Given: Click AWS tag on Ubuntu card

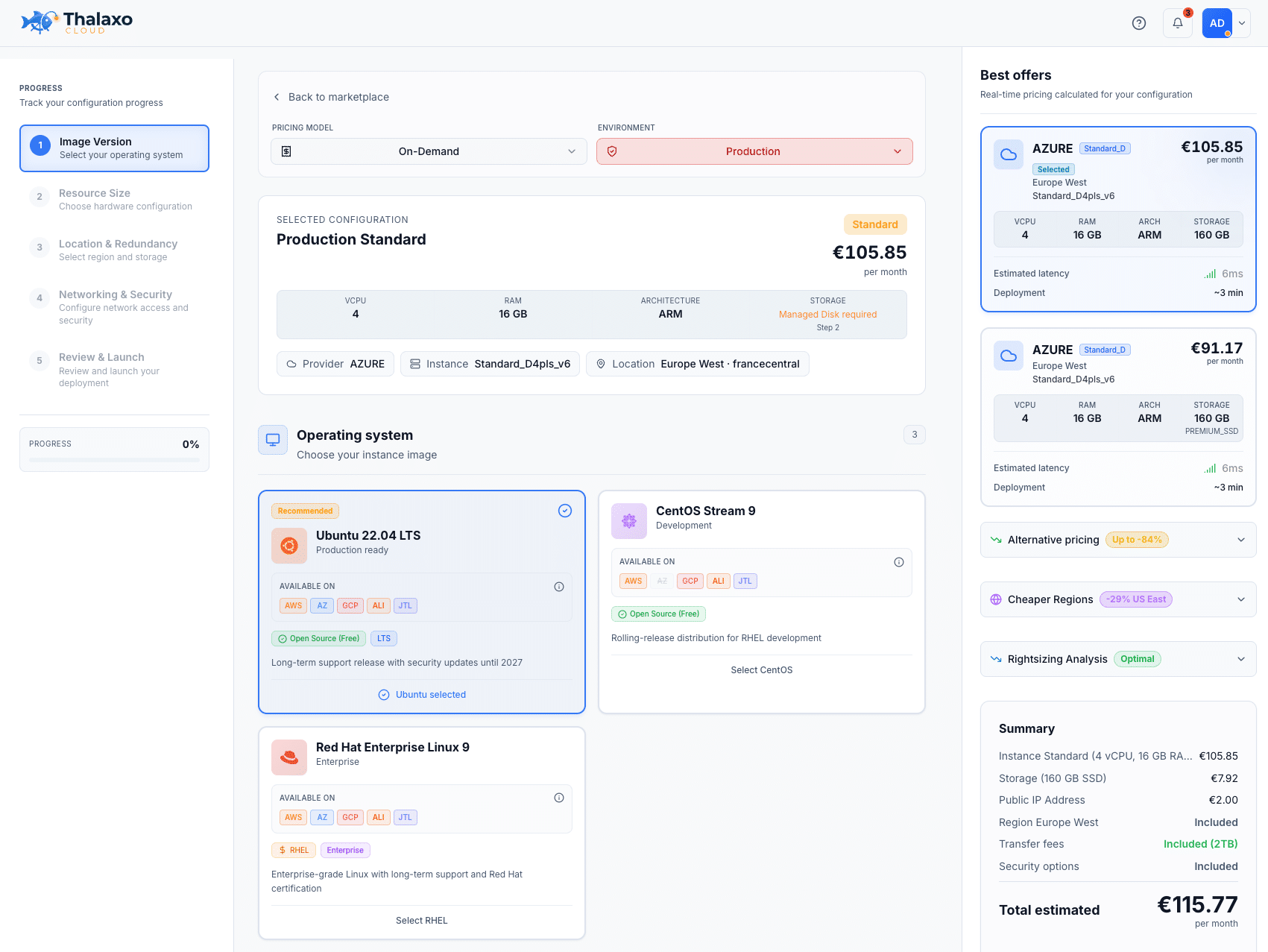Looking at the screenshot, I should tap(294, 605).
